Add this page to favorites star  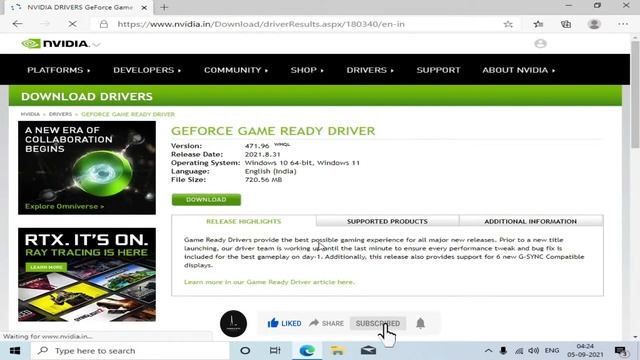click(508, 24)
